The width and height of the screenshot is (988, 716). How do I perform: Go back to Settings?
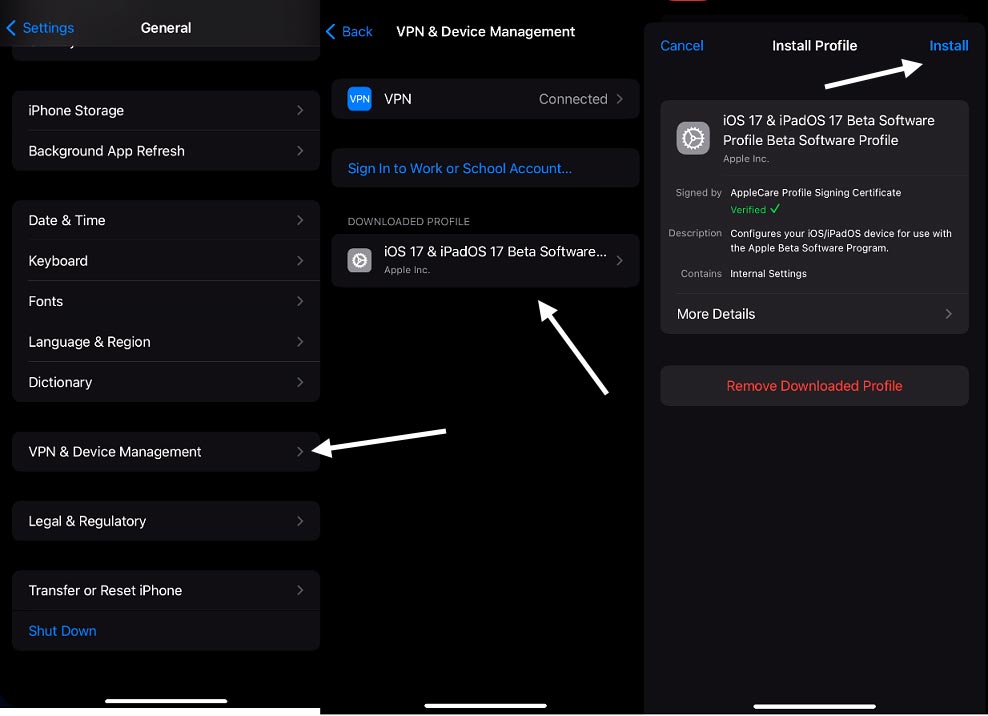click(40, 28)
